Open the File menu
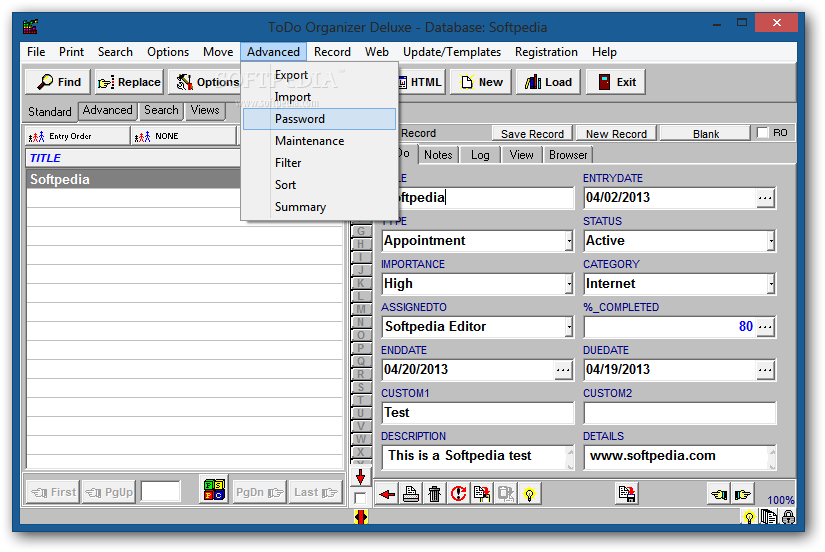Viewport: 825px width, 552px height. coord(36,52)
